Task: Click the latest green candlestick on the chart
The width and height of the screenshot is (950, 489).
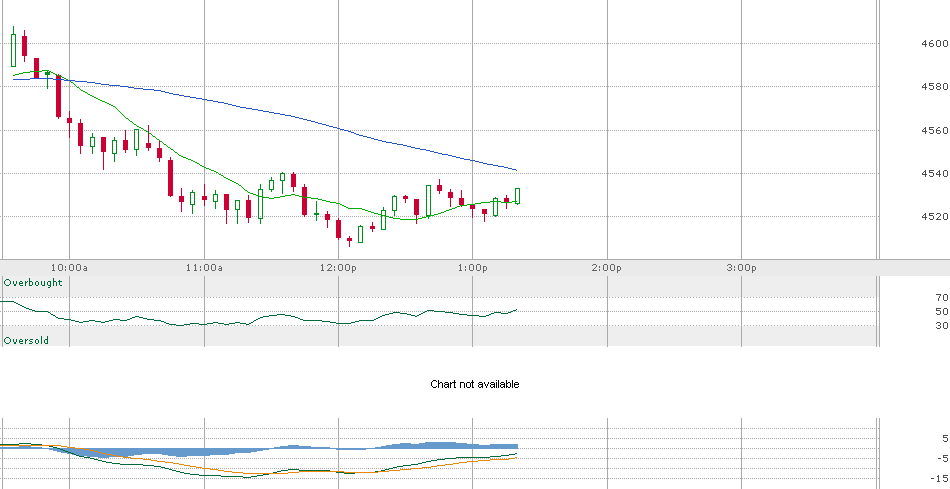Action: pos(517,196)
